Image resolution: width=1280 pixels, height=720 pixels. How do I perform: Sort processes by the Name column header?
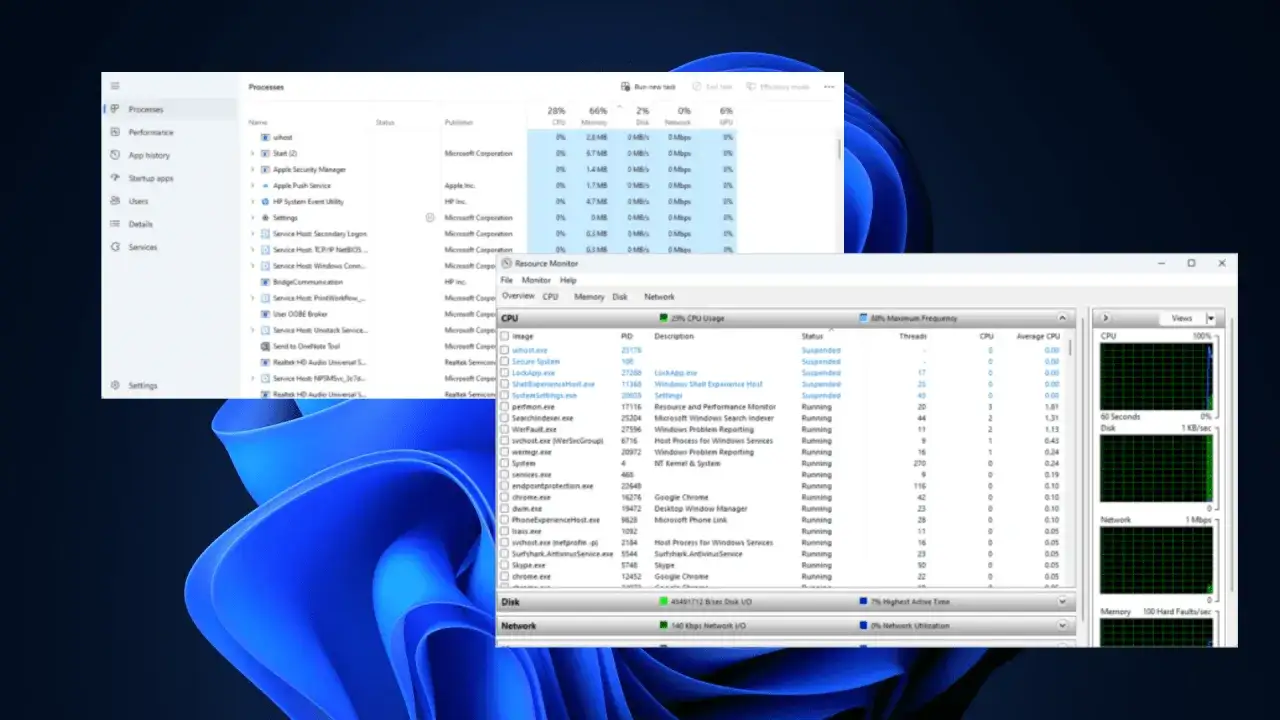tap(258, 122)
